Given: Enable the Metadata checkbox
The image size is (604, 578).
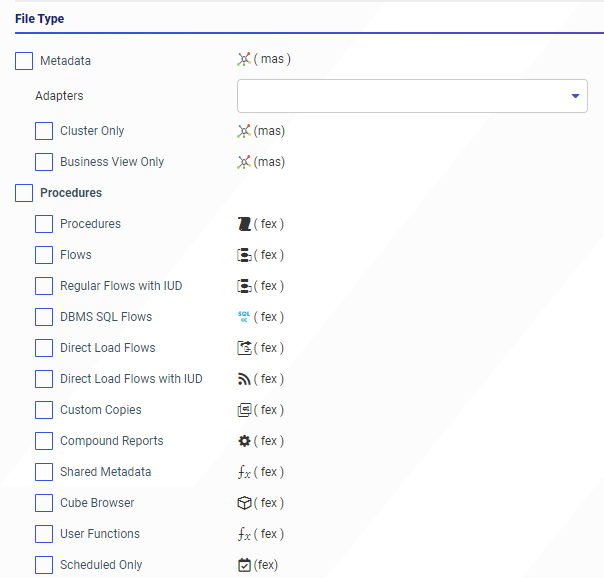Looking at the screenshot, I should (x=25, y=61).
